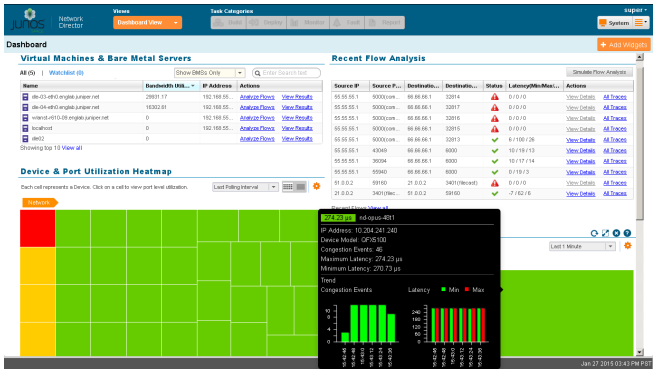Click success check icon for port 32813 flow

coord(495,140)
